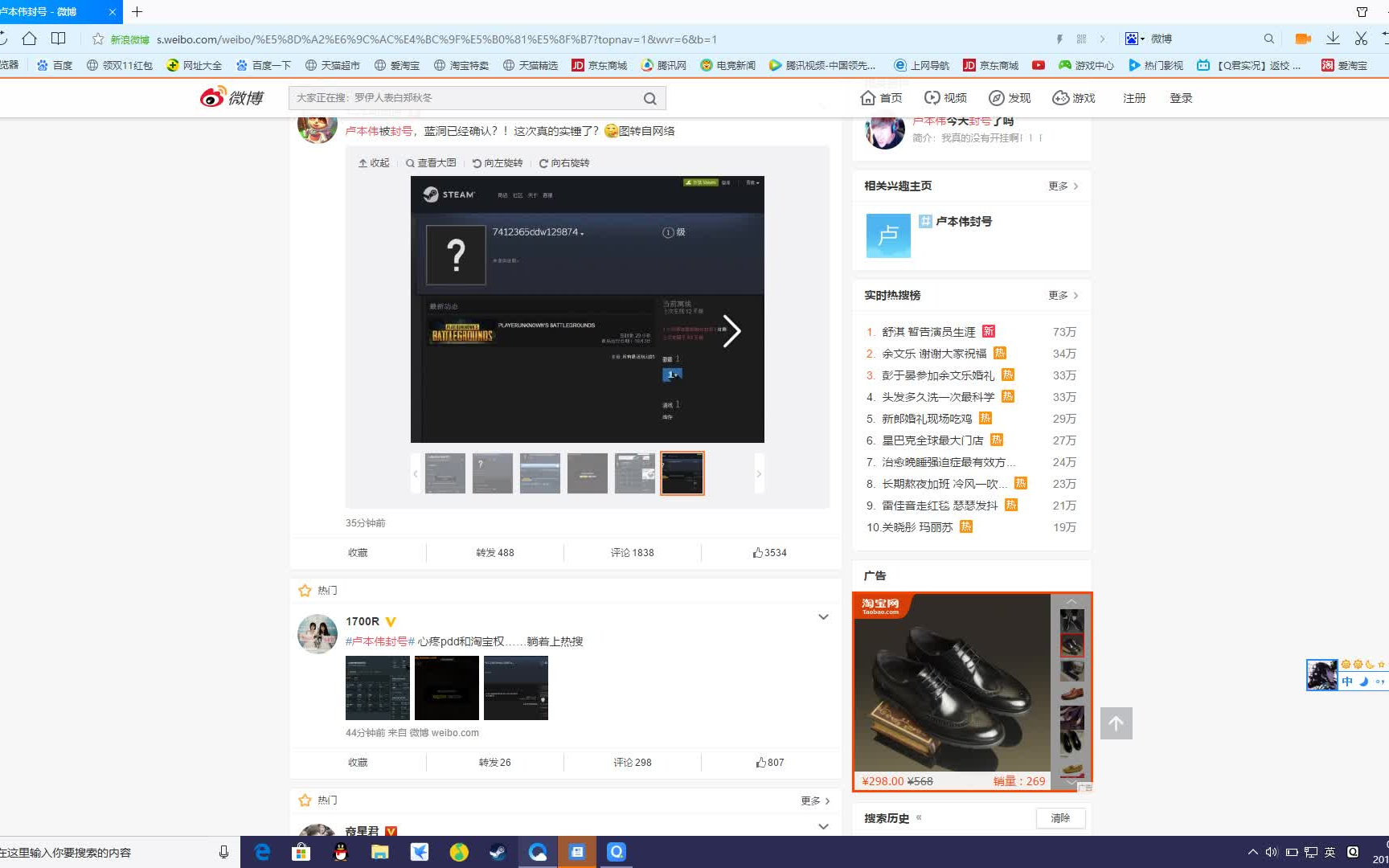Click the back-to-top arrow button
This screenshot has width=1389, height=868.
click(x=1116, y=723)
